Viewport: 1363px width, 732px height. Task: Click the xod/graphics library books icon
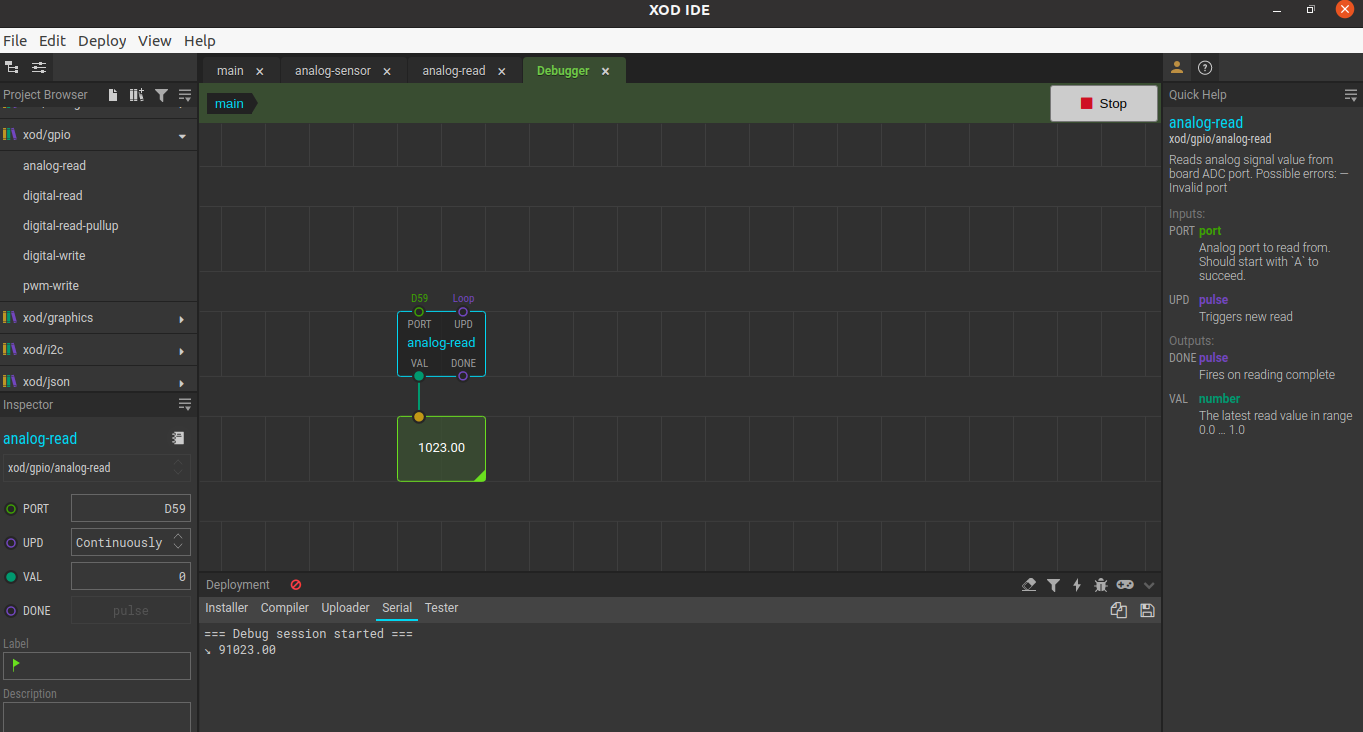(x=10, y=318)
